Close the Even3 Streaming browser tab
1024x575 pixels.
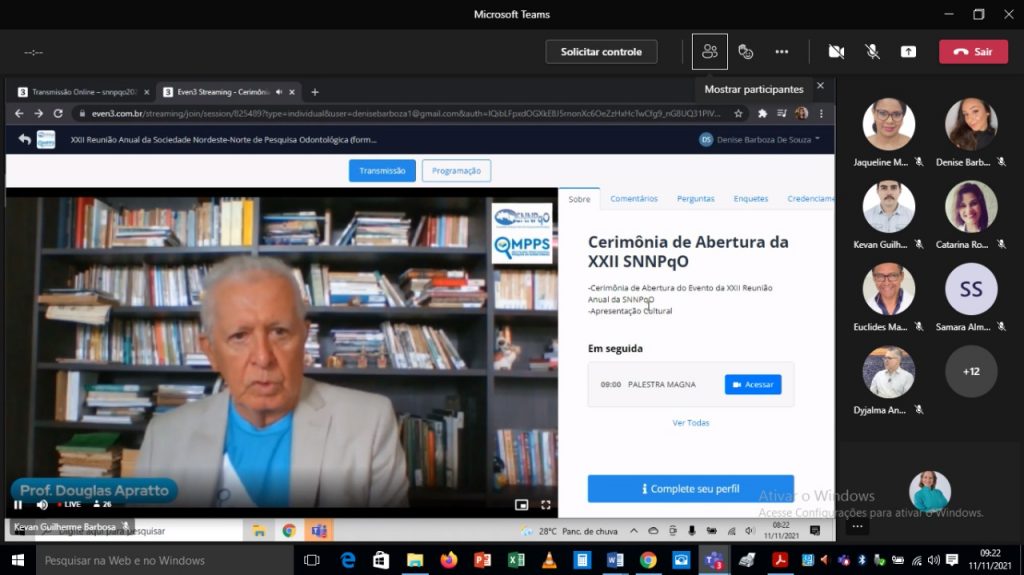click(x=292, y=92)
